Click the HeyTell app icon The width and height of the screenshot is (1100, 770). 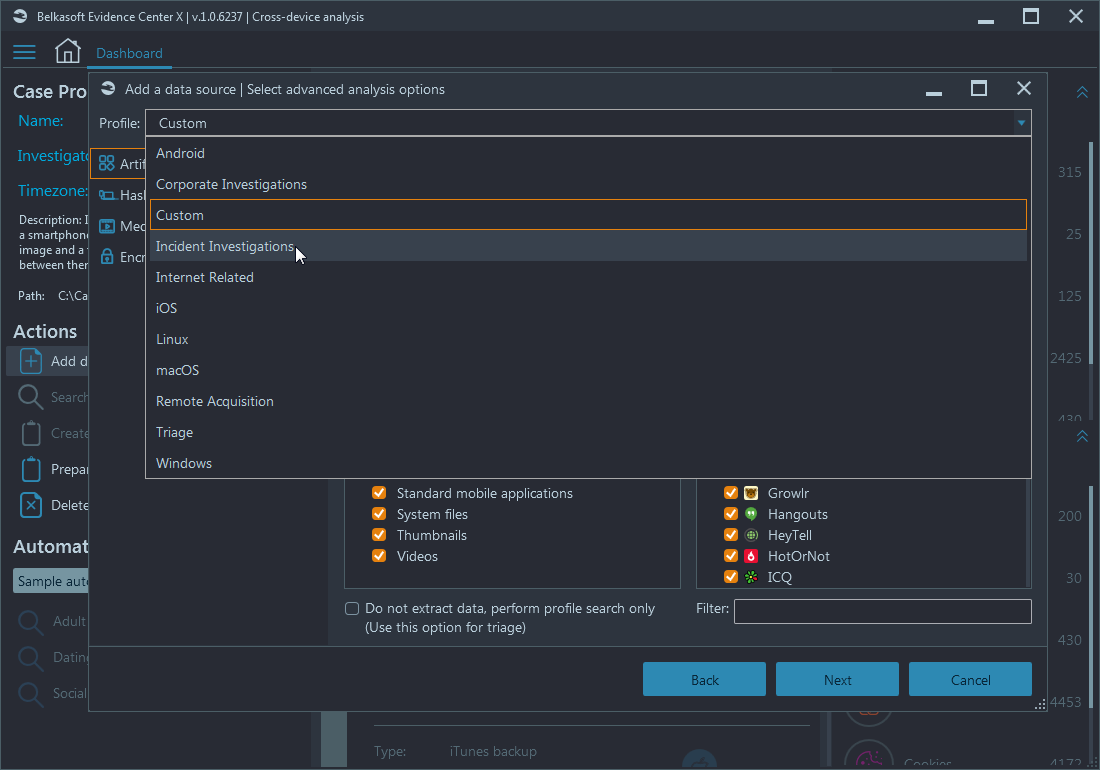[751, 535]
